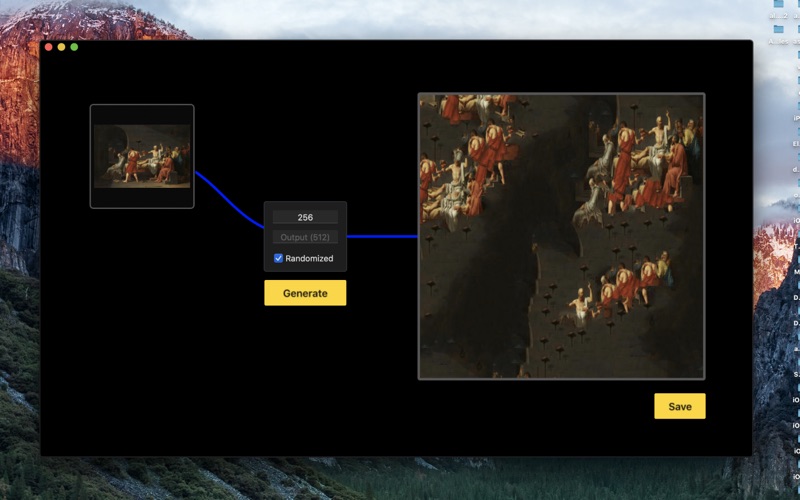Select the source painting thumbnail

click(142, 156)
